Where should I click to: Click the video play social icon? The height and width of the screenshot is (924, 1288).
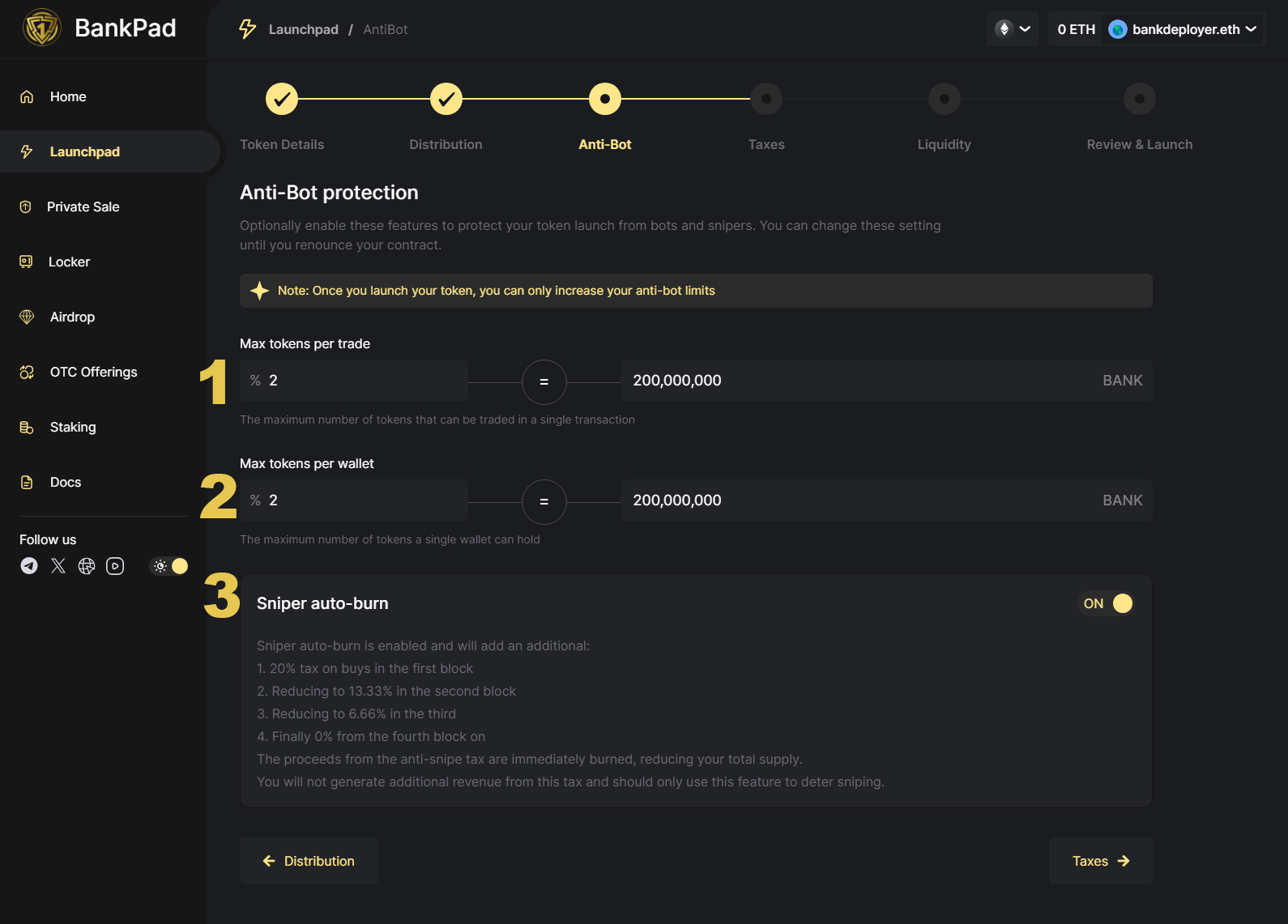point(115,566)
